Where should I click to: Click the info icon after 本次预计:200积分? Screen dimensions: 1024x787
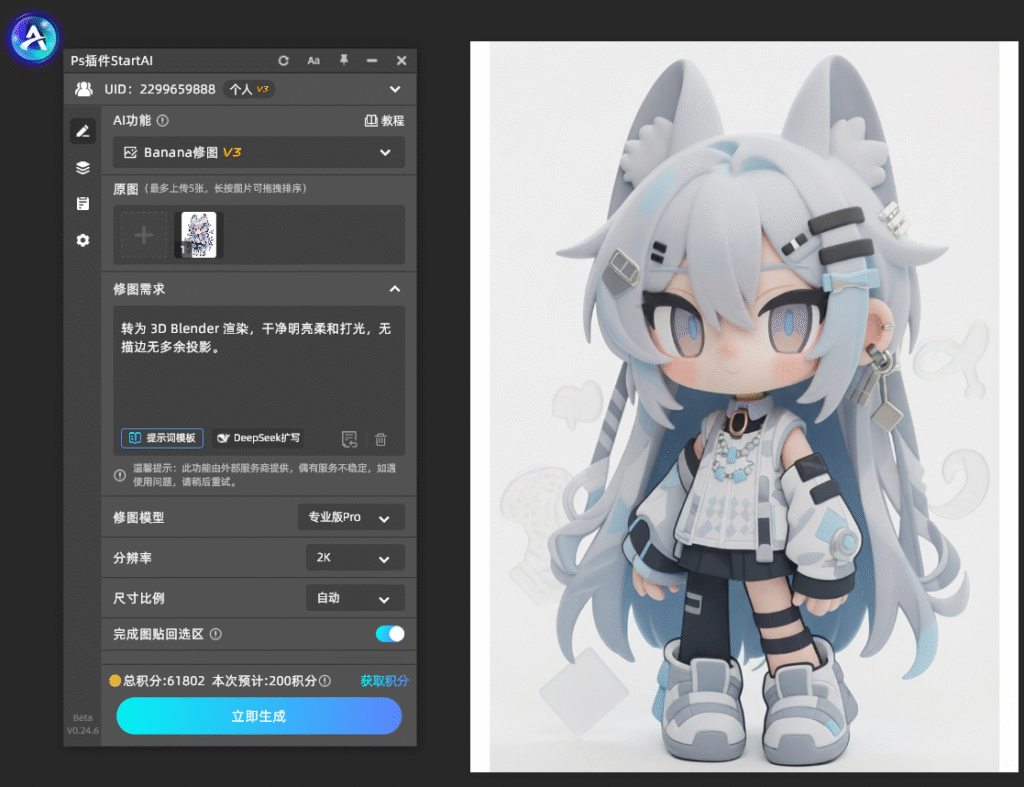(325, 681)
